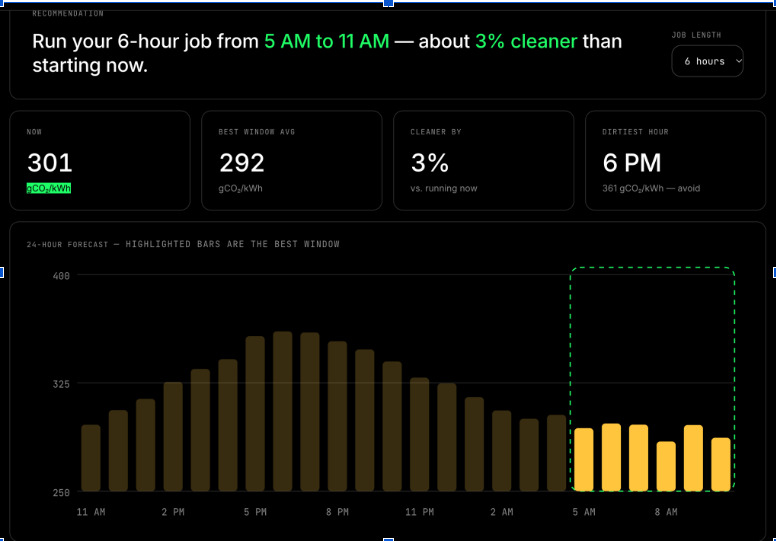Click the 2 PM forecast bar
The width and height of the screenshot is (776, 541).
(173, 437)
